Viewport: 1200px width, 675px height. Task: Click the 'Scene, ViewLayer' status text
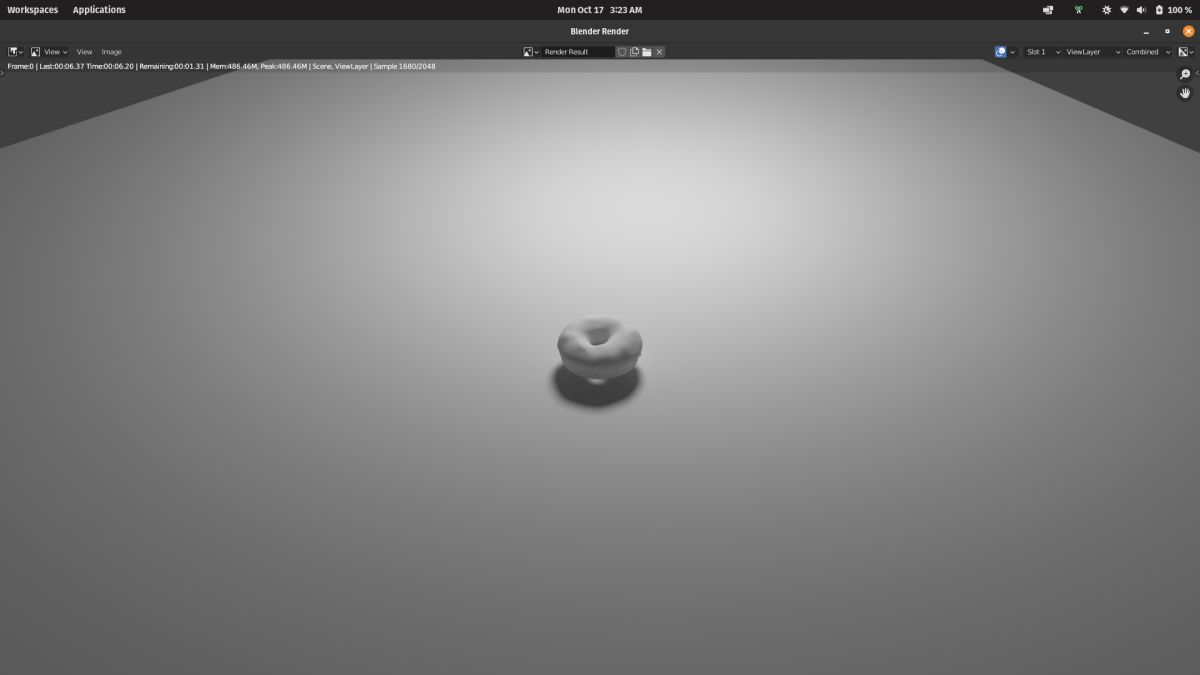[x=340, y=66]
